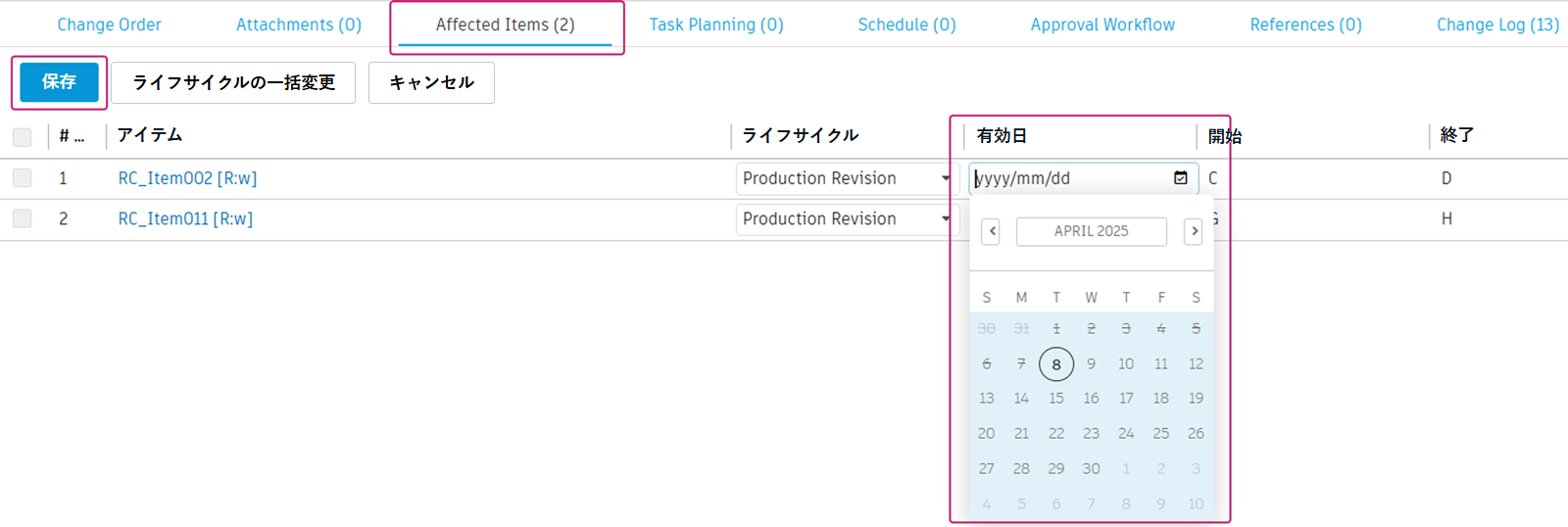
Task: Open the RC_Item002 [R:w] item link
Action: 187,178
